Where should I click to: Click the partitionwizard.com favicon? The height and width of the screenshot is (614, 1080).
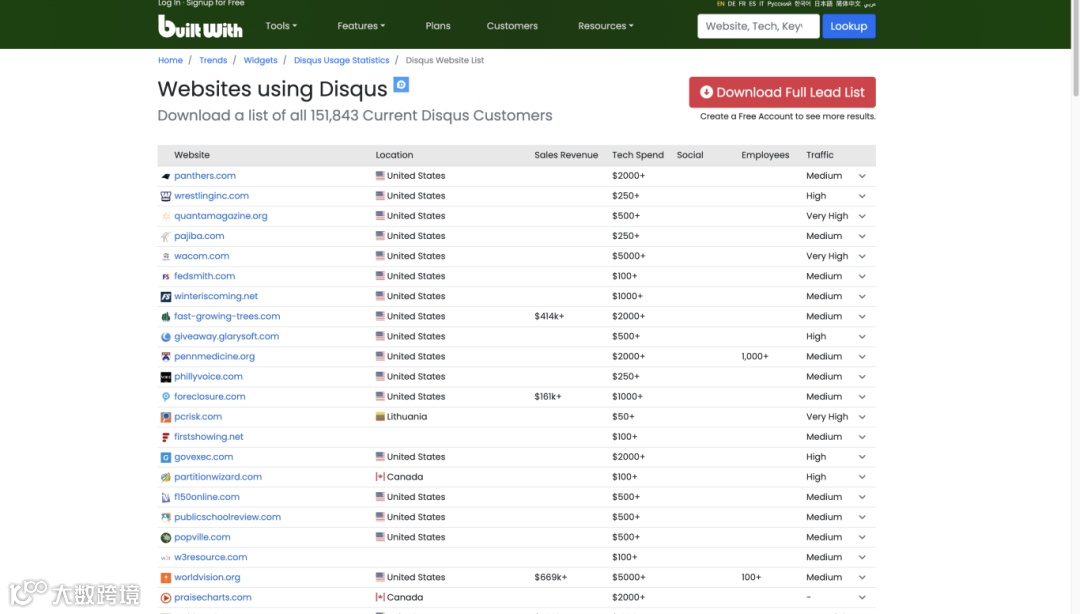[x=165, y=477]
